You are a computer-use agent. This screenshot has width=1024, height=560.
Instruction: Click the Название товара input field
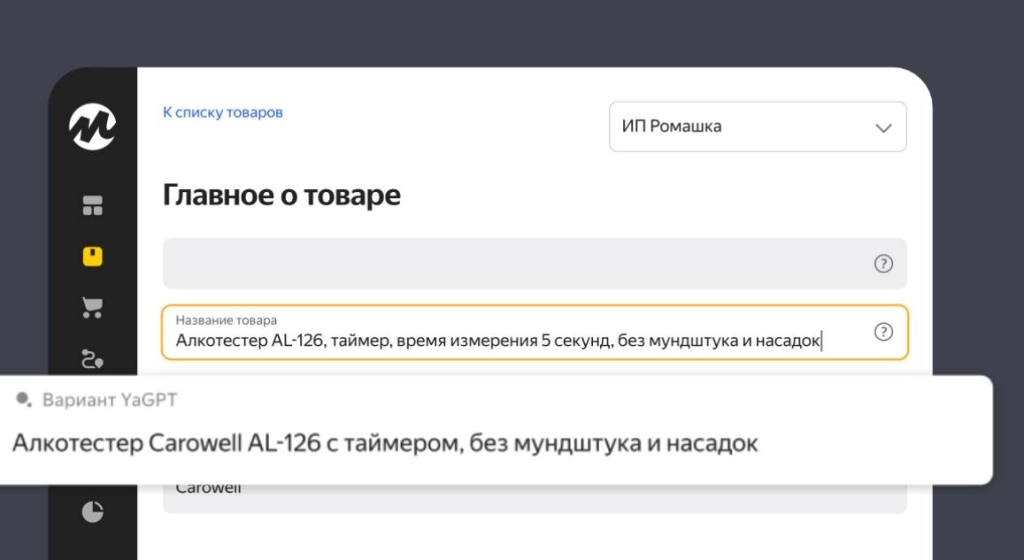click(535, 332)
